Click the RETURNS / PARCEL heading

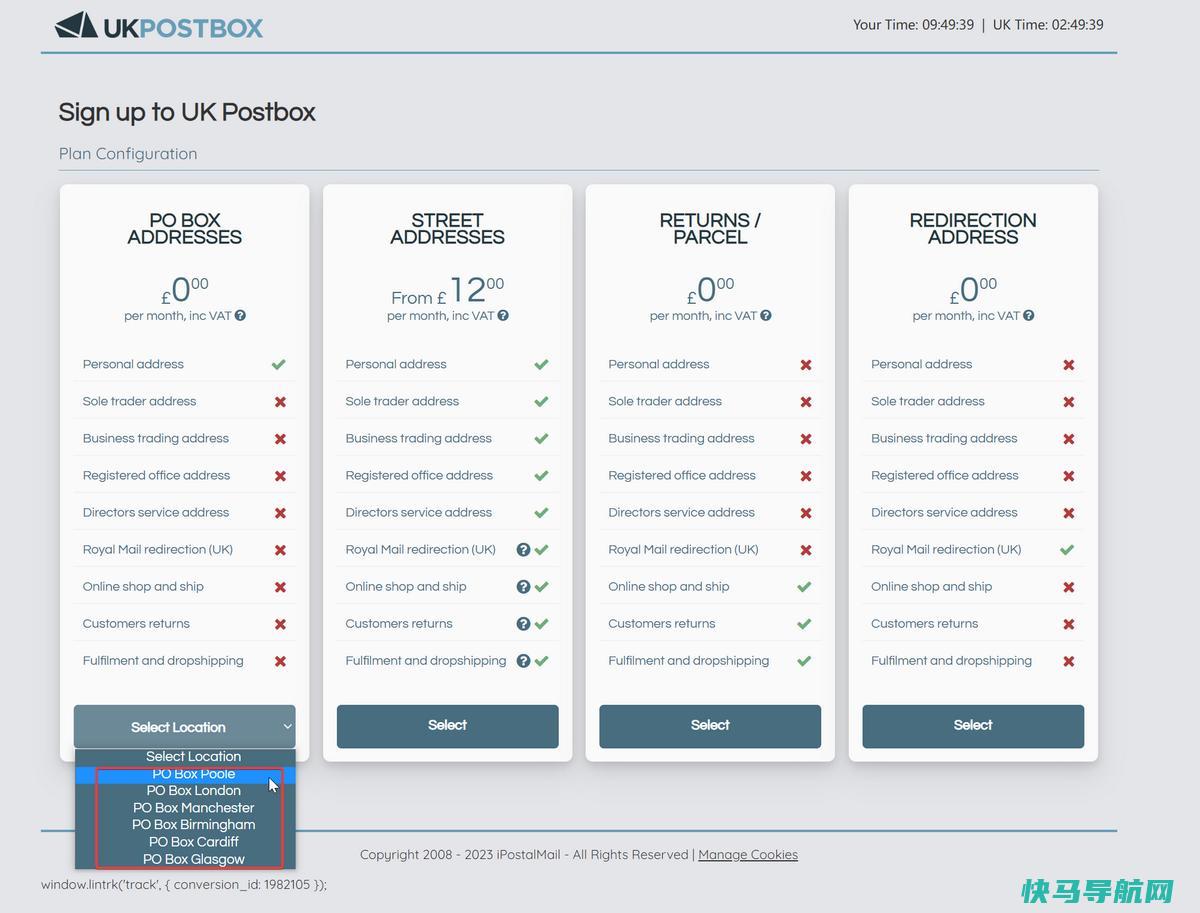710,229
